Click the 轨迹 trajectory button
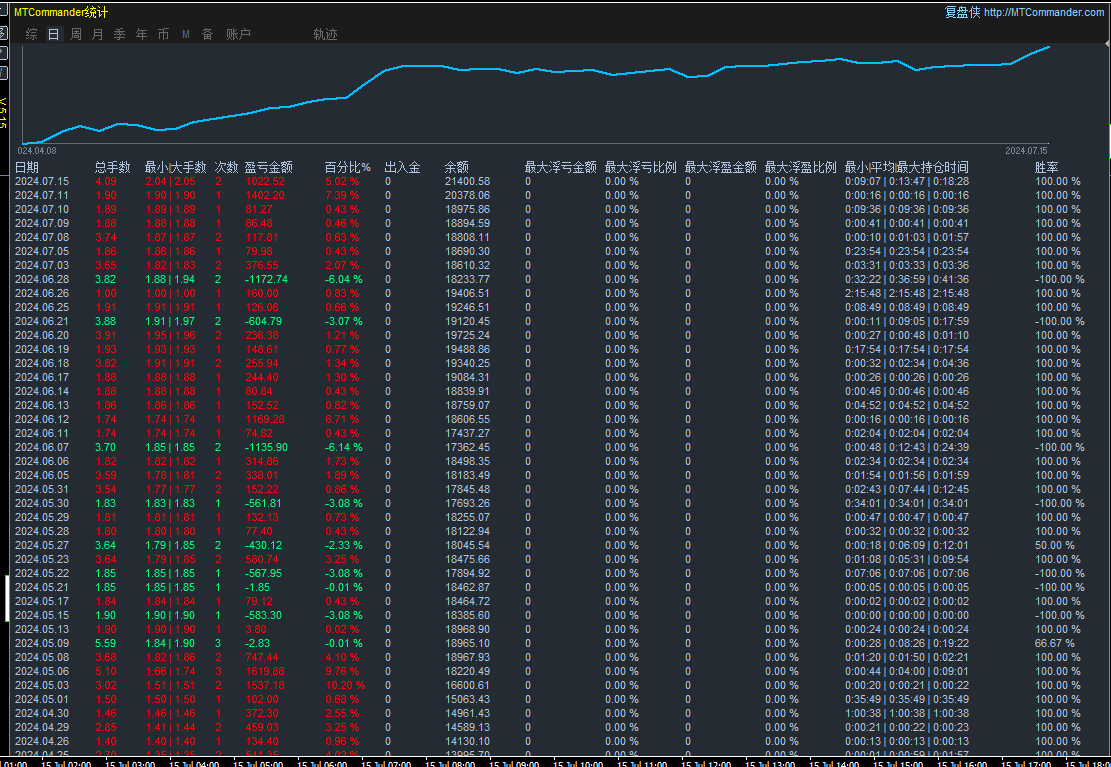 (325, 34)
